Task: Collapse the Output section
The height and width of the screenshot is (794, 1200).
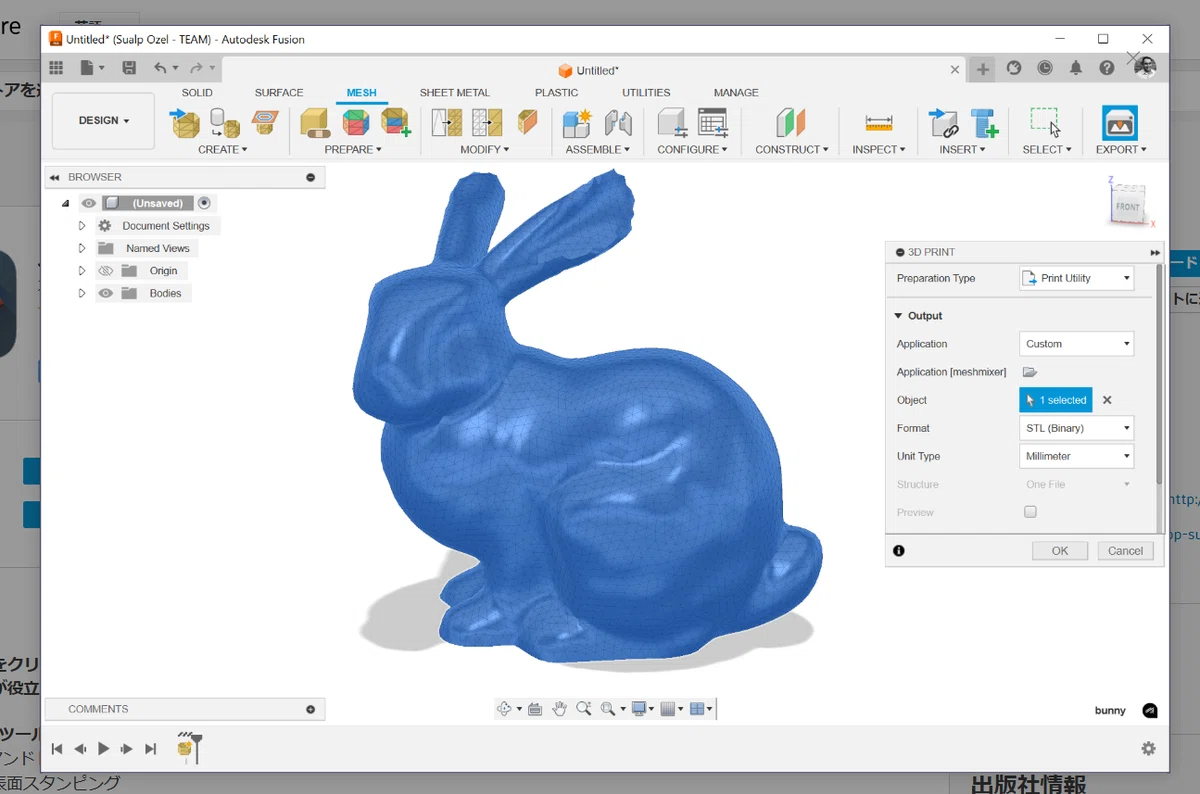Action: pyautogui.click(x=899, y=316)
